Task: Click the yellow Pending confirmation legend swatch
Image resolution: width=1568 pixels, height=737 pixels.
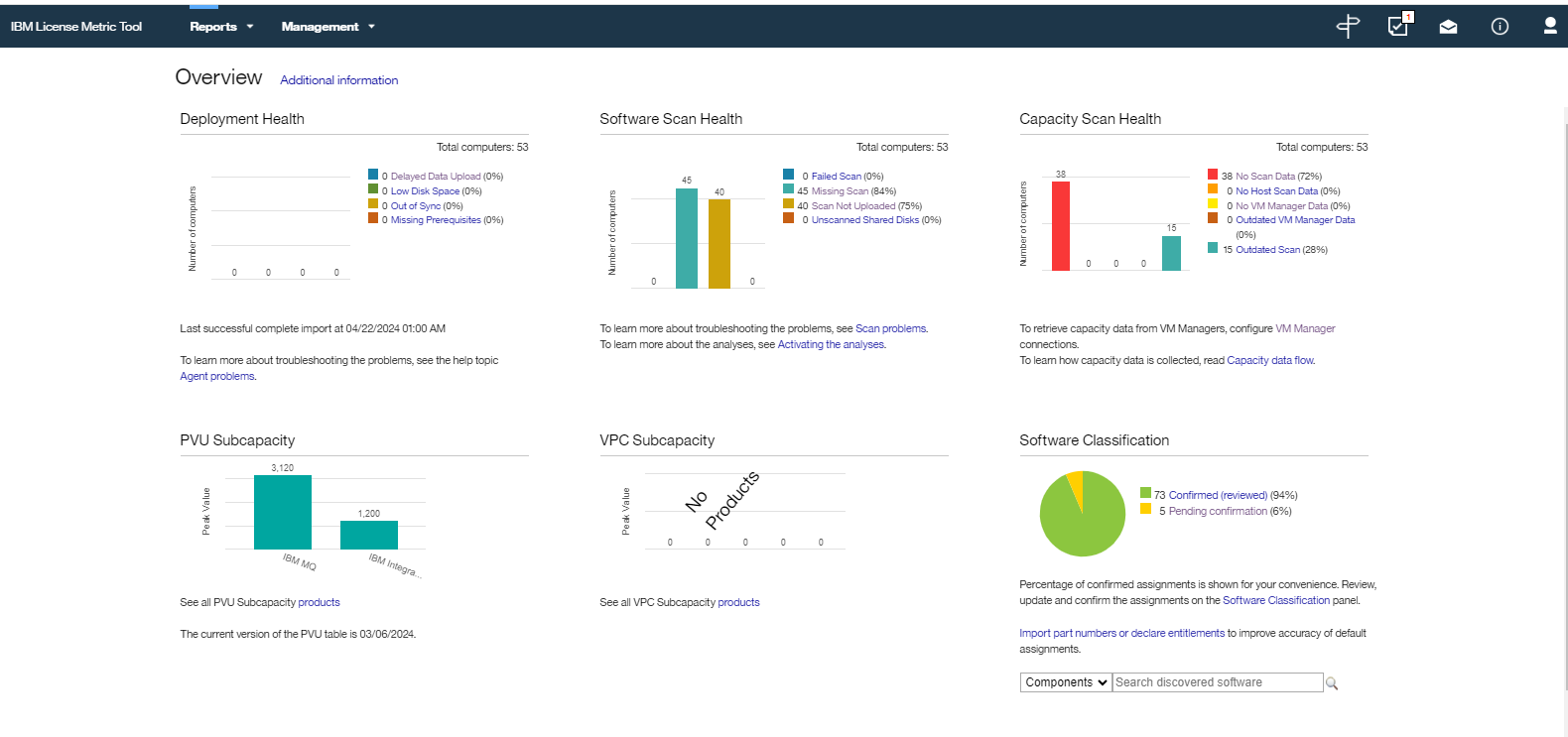Action: coord(1146,509)
